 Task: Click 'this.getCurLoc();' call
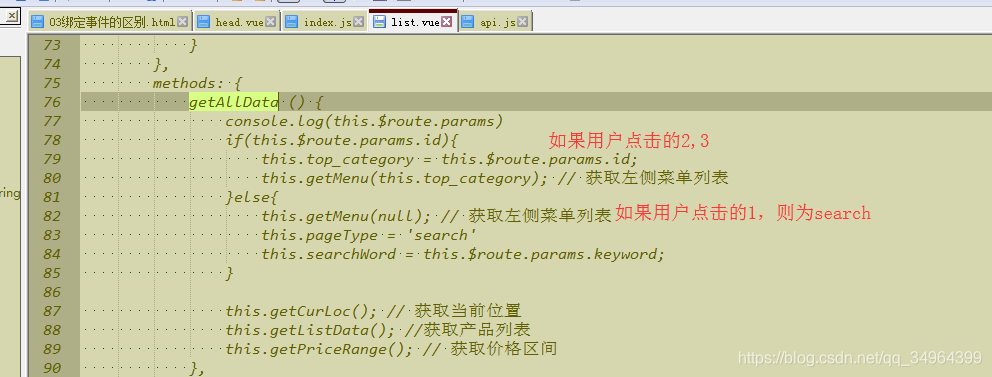point(301,311)
